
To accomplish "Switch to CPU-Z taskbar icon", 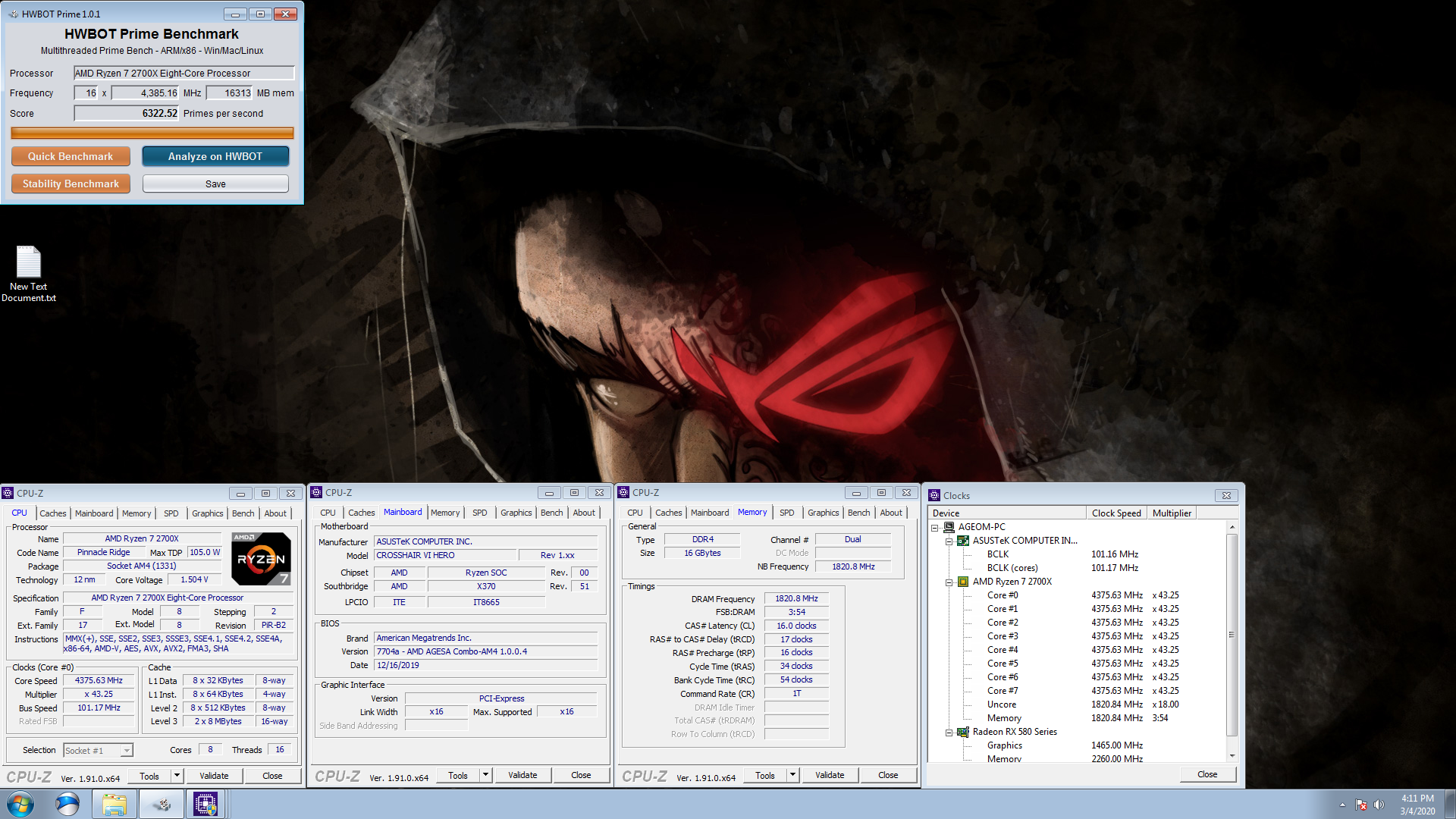I will (206, 804).
